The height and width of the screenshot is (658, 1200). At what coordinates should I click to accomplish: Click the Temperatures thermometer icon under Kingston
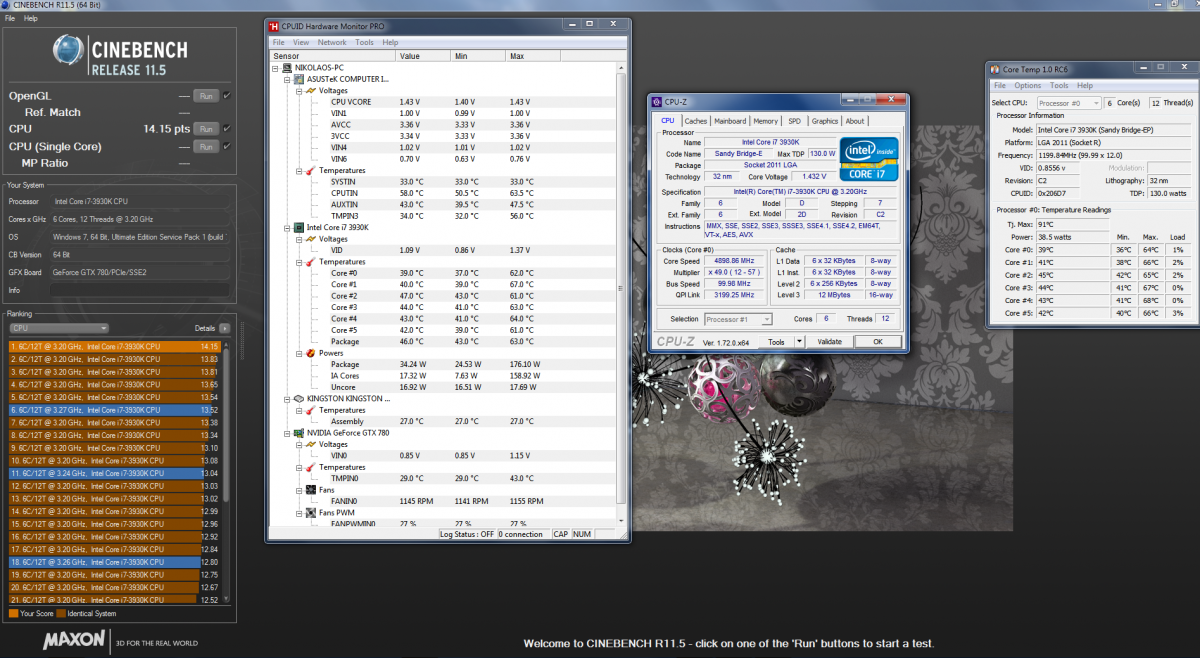311,410
